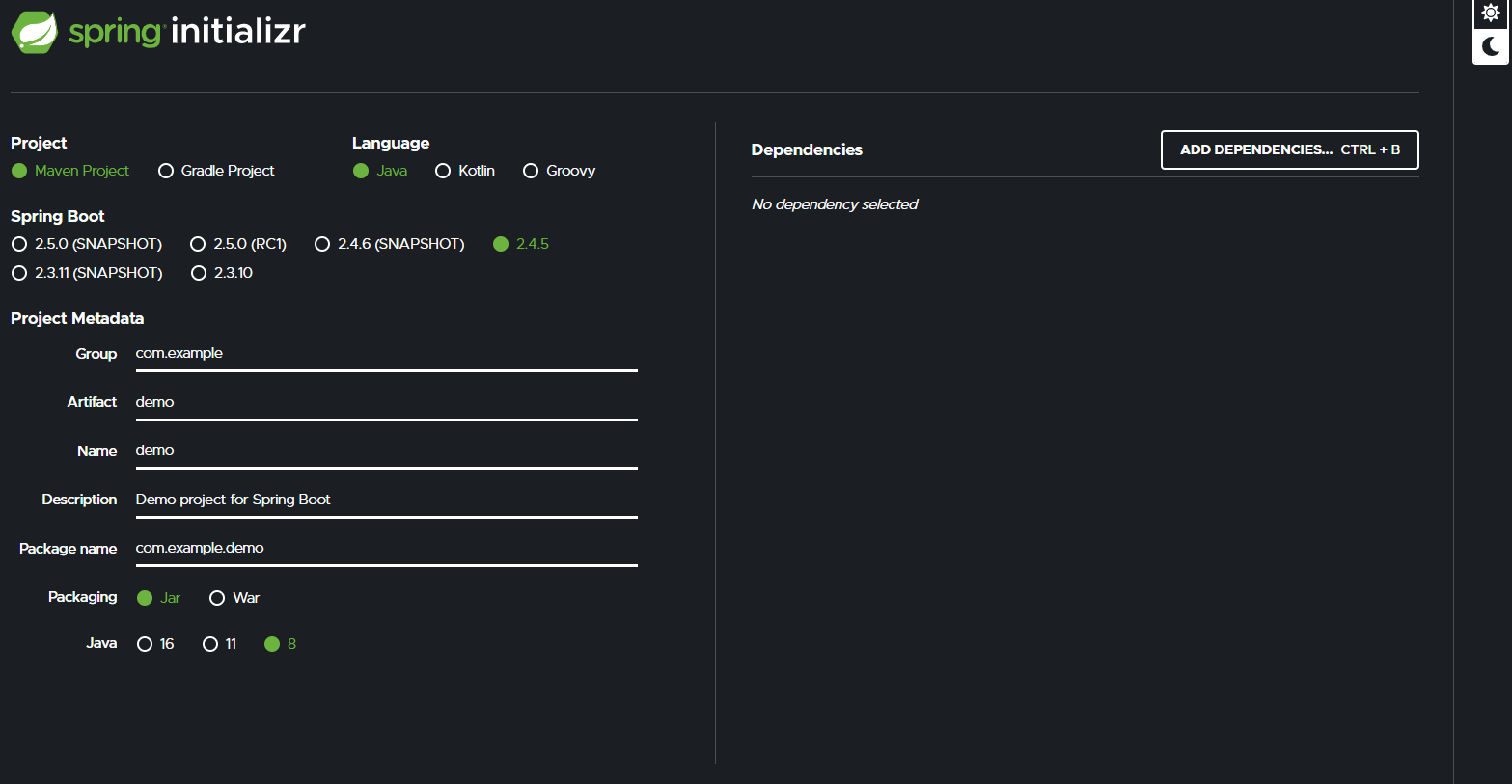This screenshot has height=784, width=1512.
Task: Select Spring Boot 2.3.11 (SNAPSHOT)
Action: tap(87, 273)
